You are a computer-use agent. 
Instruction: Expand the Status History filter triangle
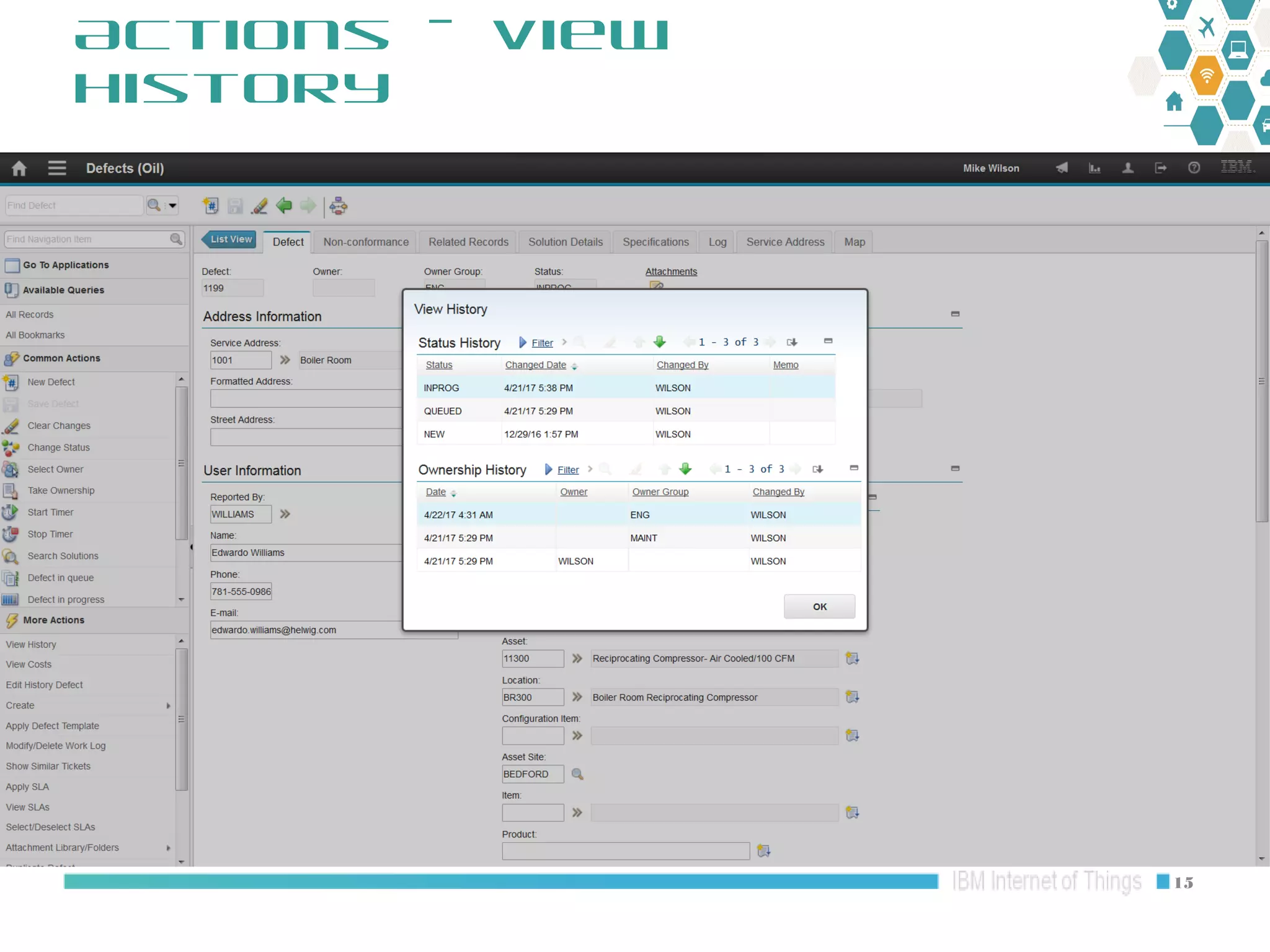(523, 342)
